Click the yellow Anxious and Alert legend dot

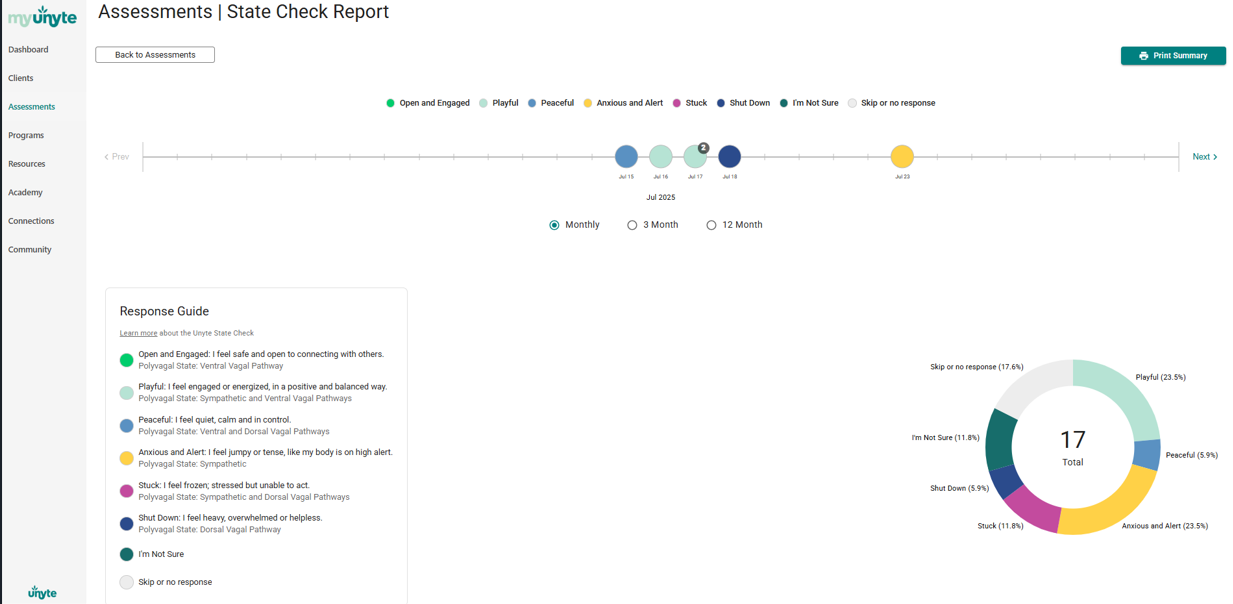(588, 103)
